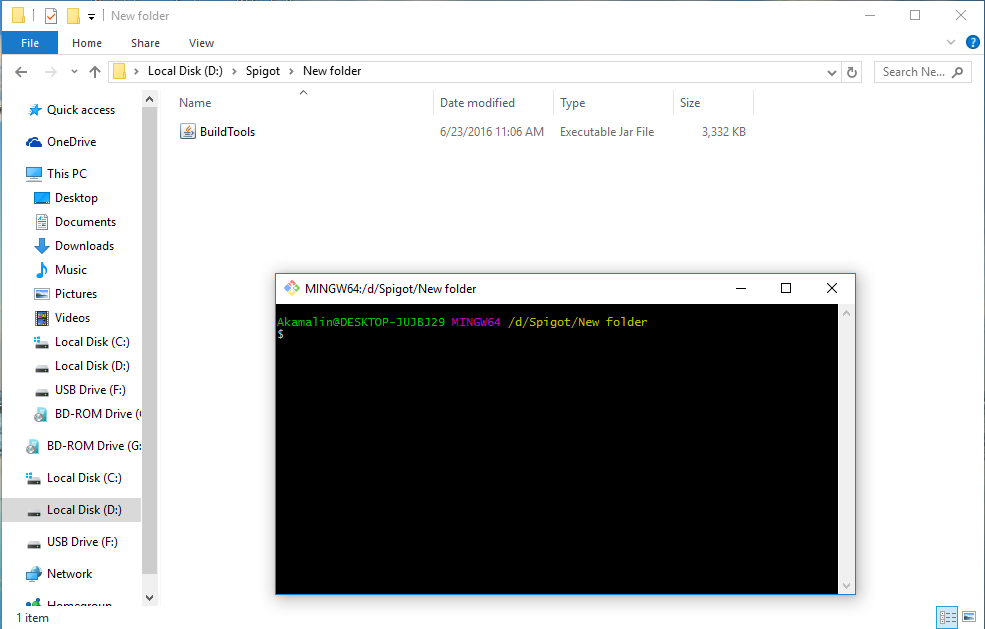Switch to large thumbnails view button
Image resolution: width=985 pixels, height=629 pixels.
969,617
